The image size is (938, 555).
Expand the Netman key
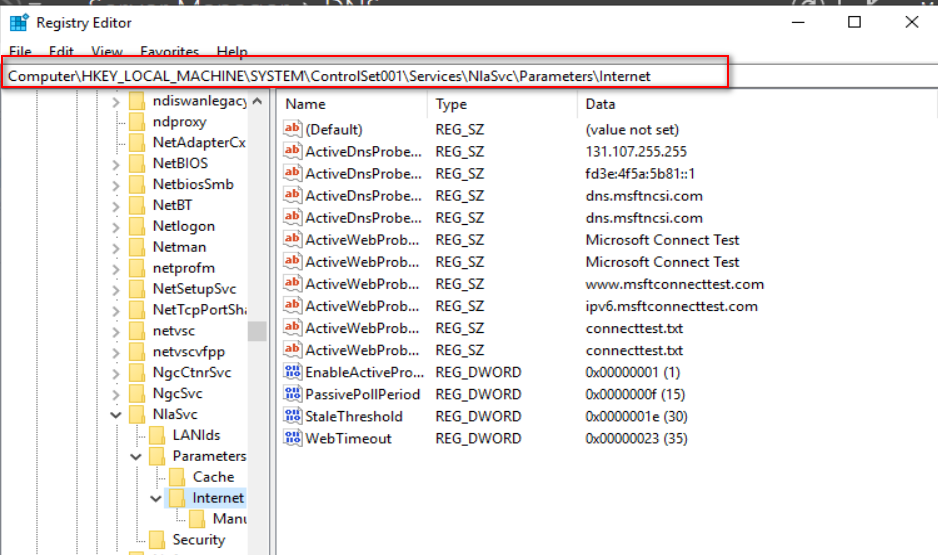point(115,248)
